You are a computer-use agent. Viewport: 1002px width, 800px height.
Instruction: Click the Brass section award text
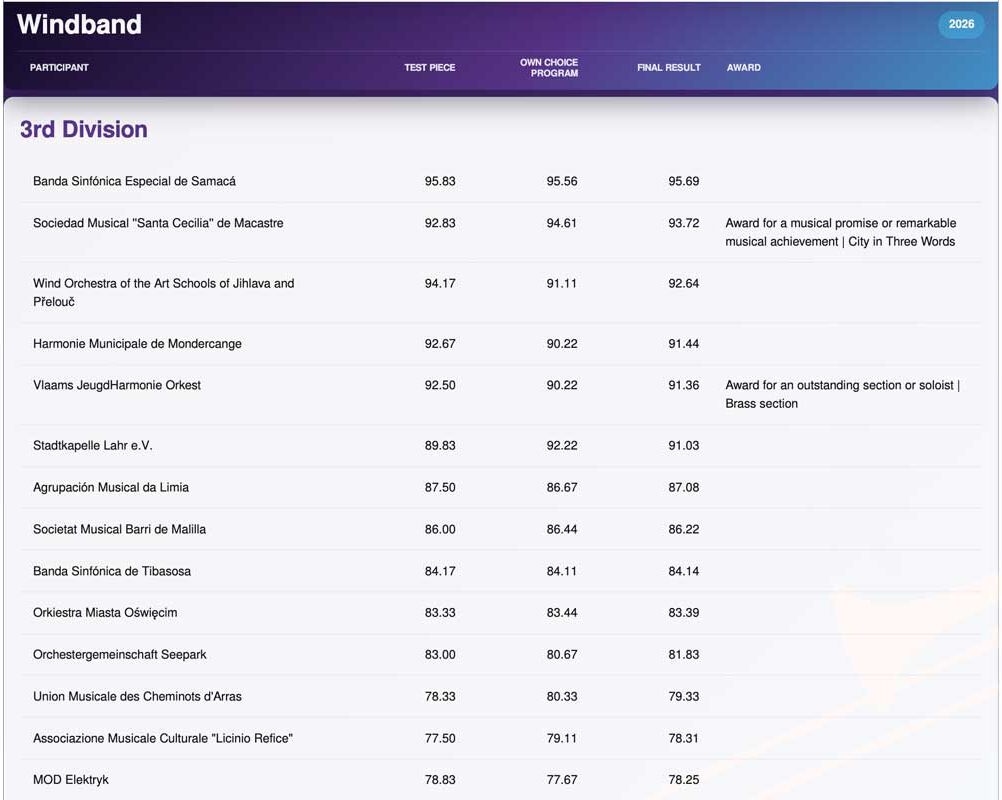coord(761,404)
